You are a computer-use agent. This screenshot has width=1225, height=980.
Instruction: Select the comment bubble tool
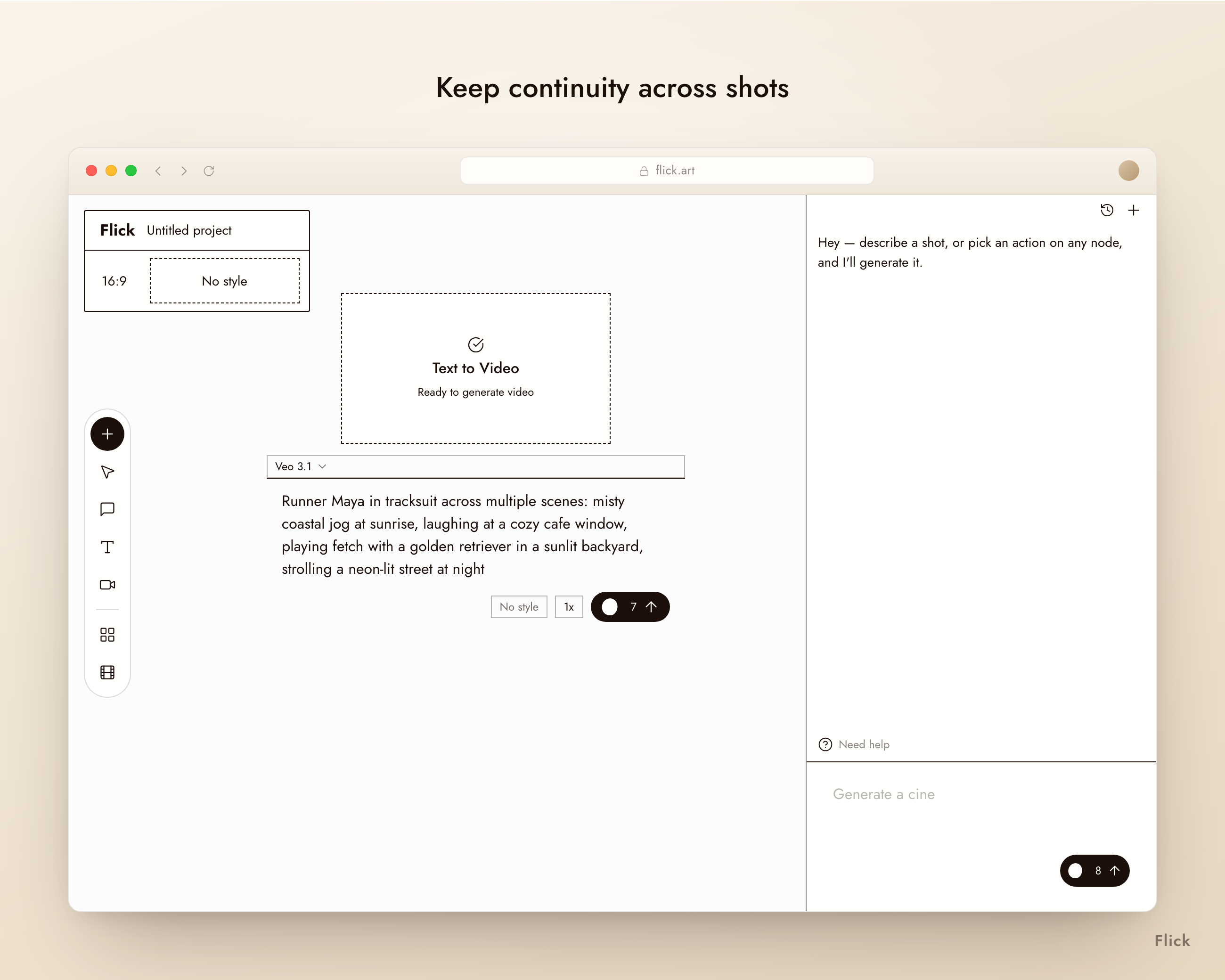pyautogui.click(x=107, y=509)
